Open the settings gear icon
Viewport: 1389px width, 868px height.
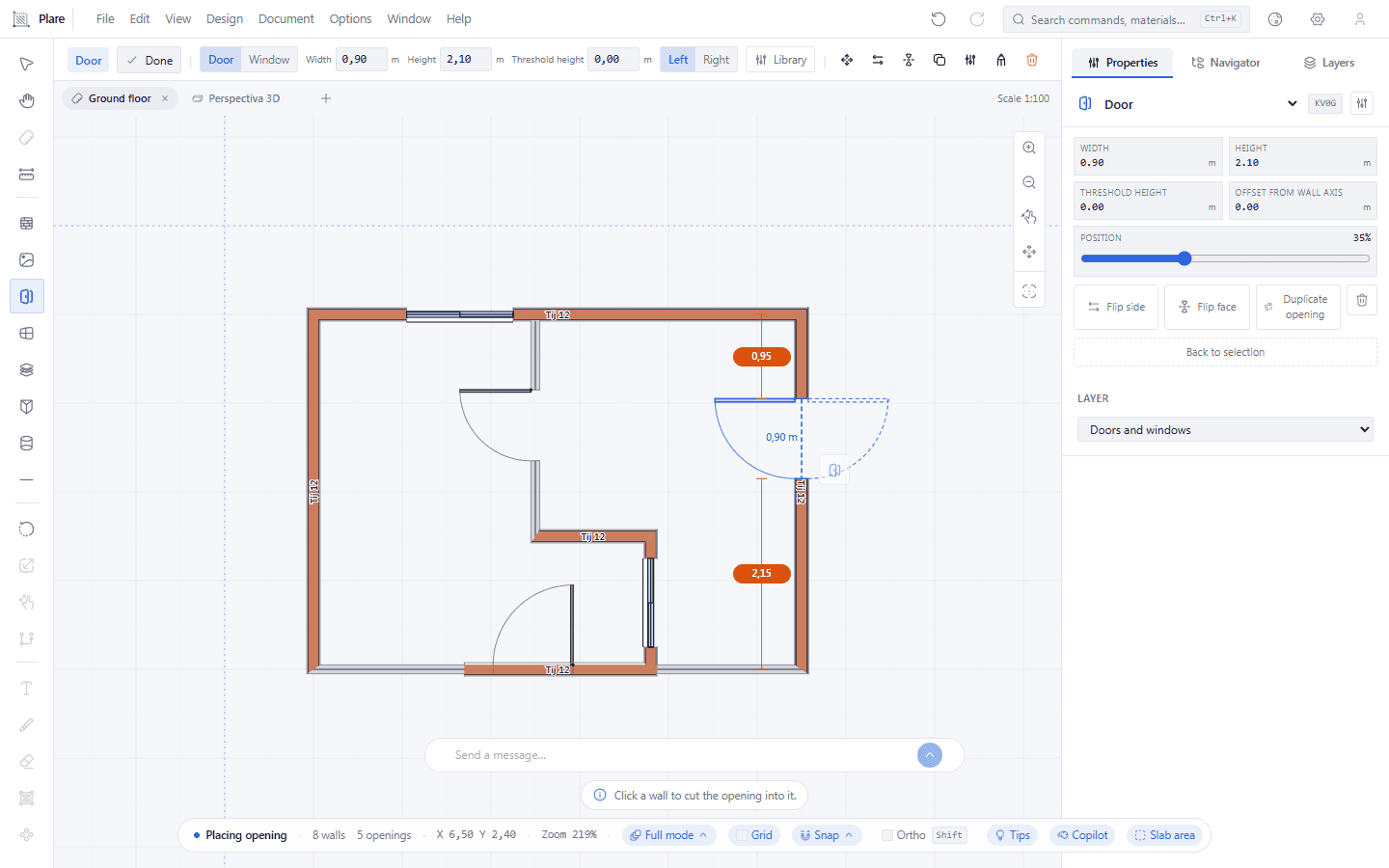tap(1318, 19)
